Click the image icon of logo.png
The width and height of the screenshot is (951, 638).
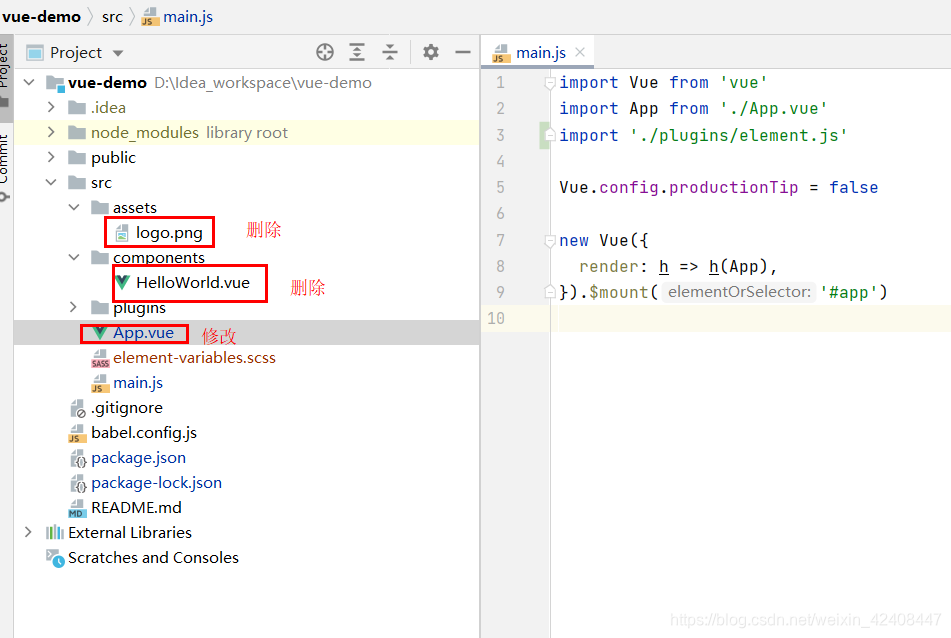[122, 233]
